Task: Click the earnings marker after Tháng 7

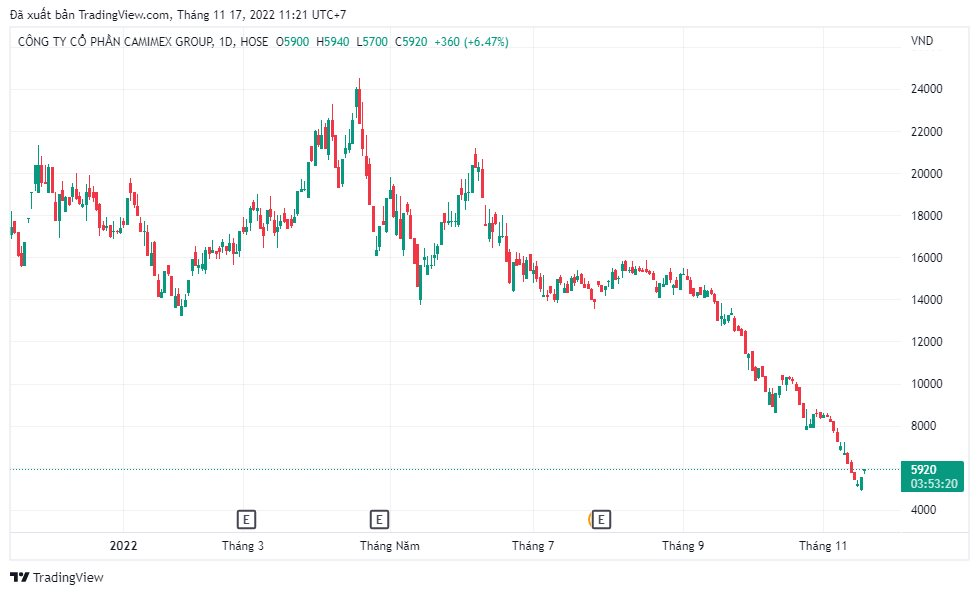Action: pyautogui.click(x=601, y=519)
